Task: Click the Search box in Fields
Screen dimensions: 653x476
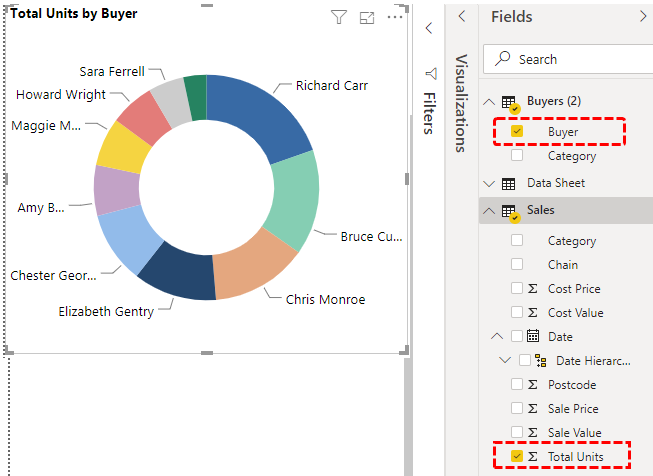Action: pyautogui.click(x=568, y=59)
